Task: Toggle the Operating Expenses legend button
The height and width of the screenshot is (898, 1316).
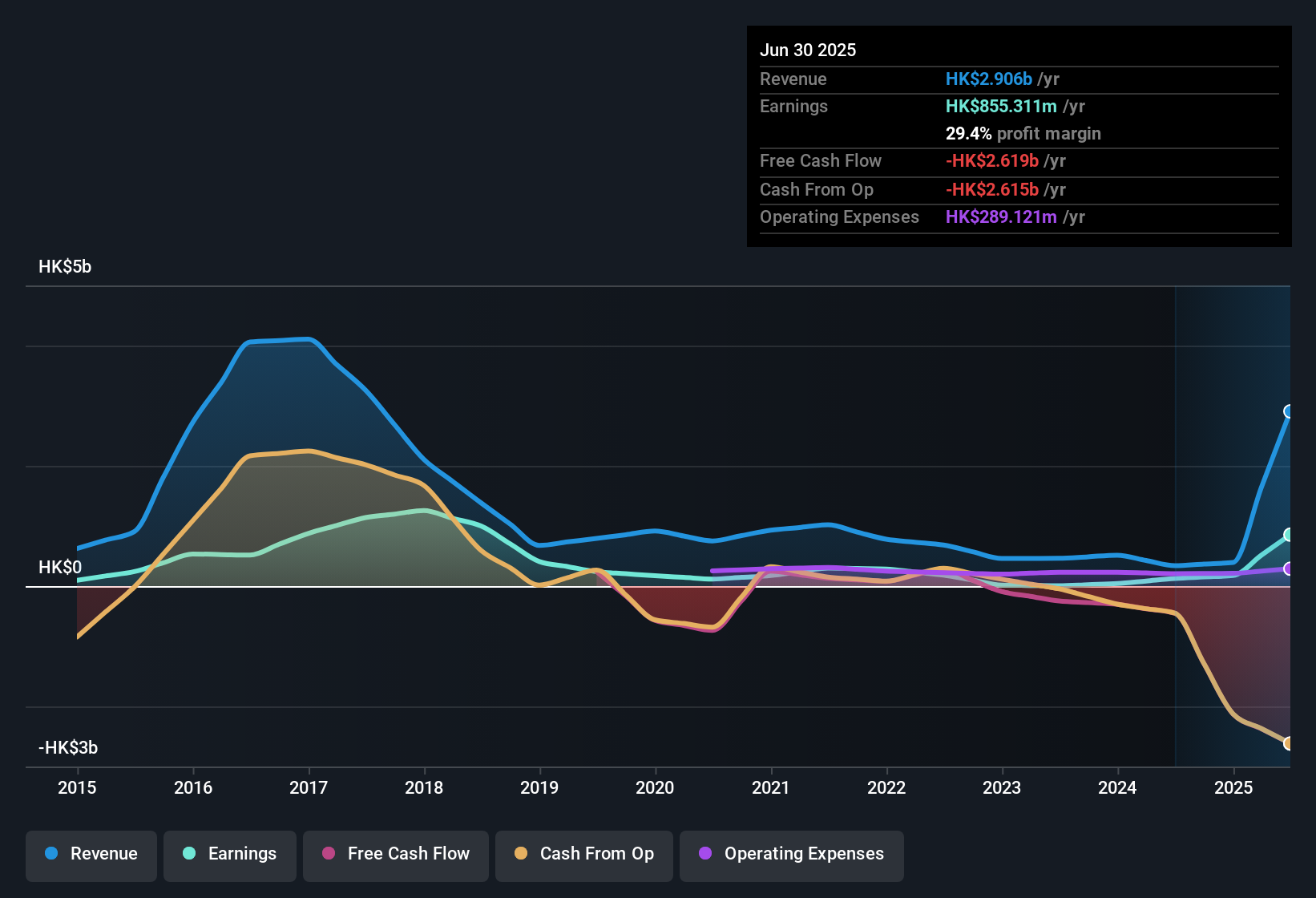Action: pos(792,854)
